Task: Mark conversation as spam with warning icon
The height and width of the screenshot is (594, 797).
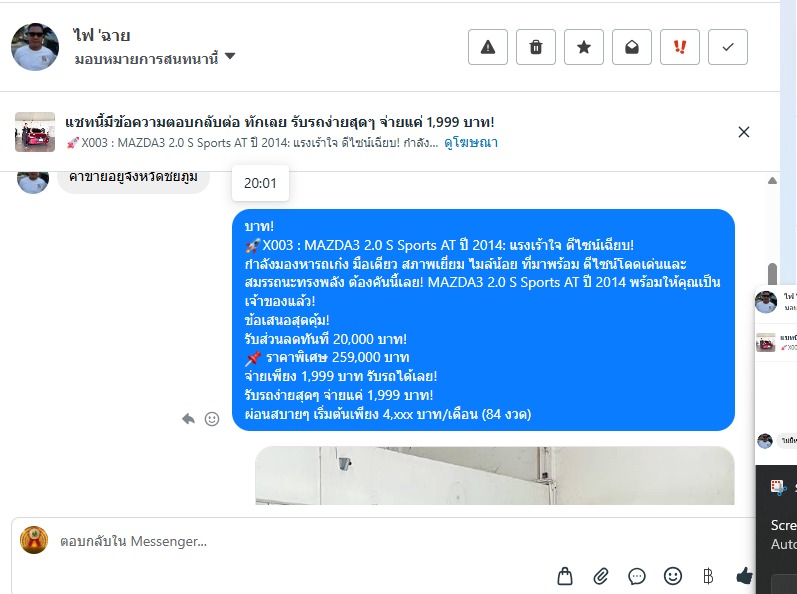Action: 487,47
